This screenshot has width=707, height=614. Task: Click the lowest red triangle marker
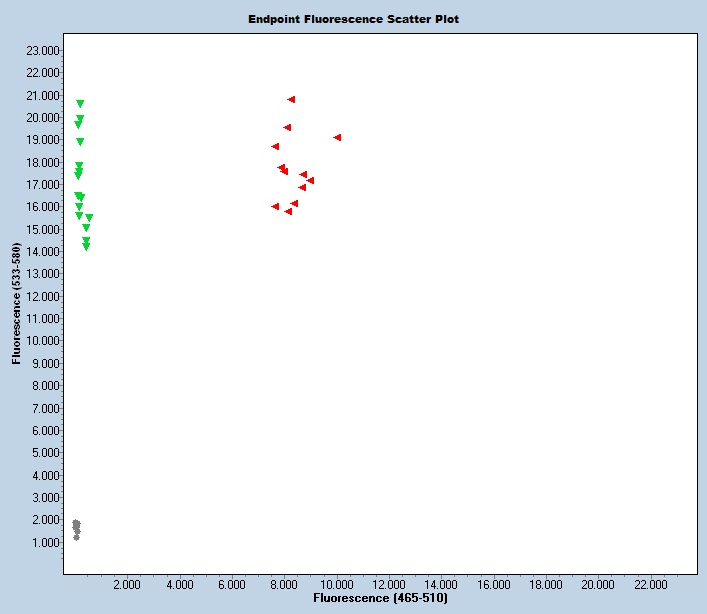pos(288,211)
